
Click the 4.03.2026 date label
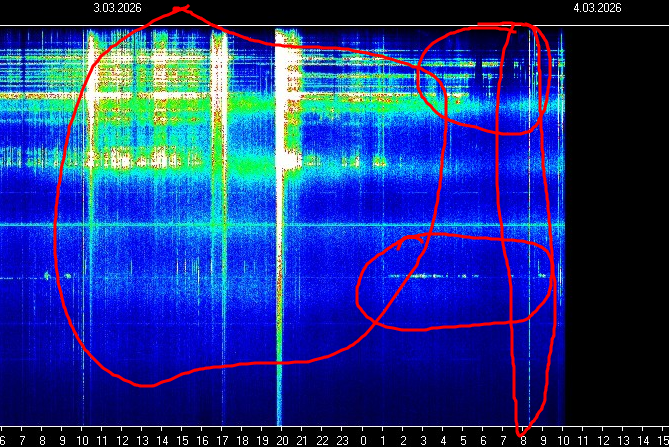point(597,7)
